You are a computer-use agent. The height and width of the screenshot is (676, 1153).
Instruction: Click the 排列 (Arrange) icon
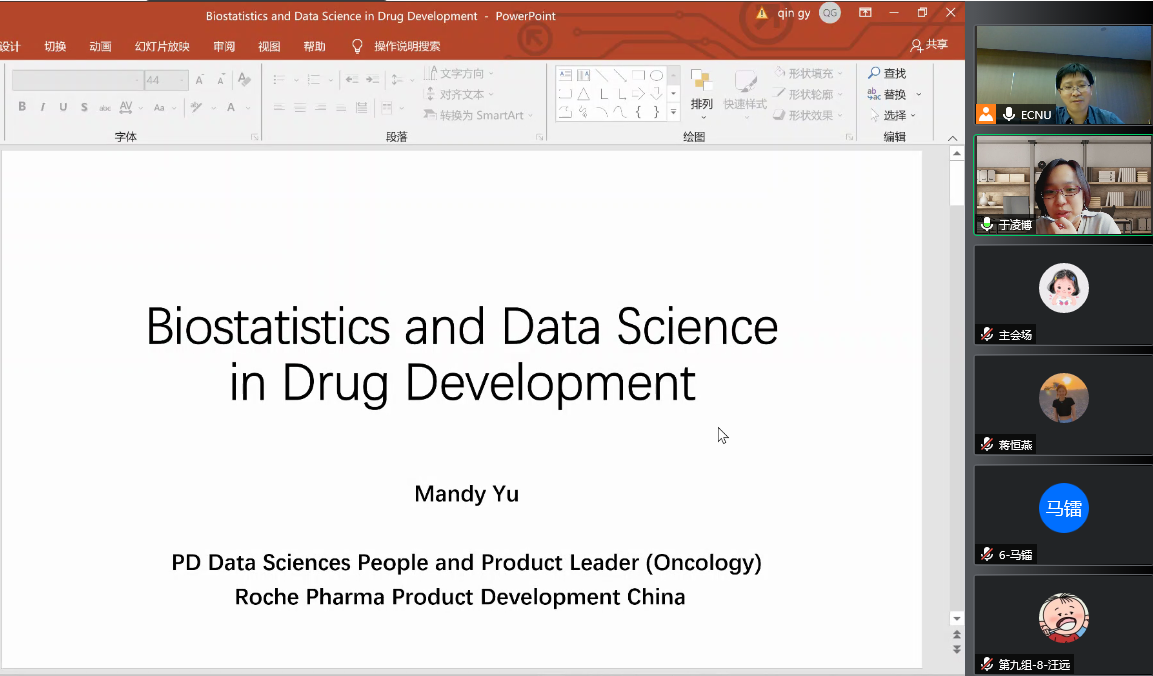702,90
